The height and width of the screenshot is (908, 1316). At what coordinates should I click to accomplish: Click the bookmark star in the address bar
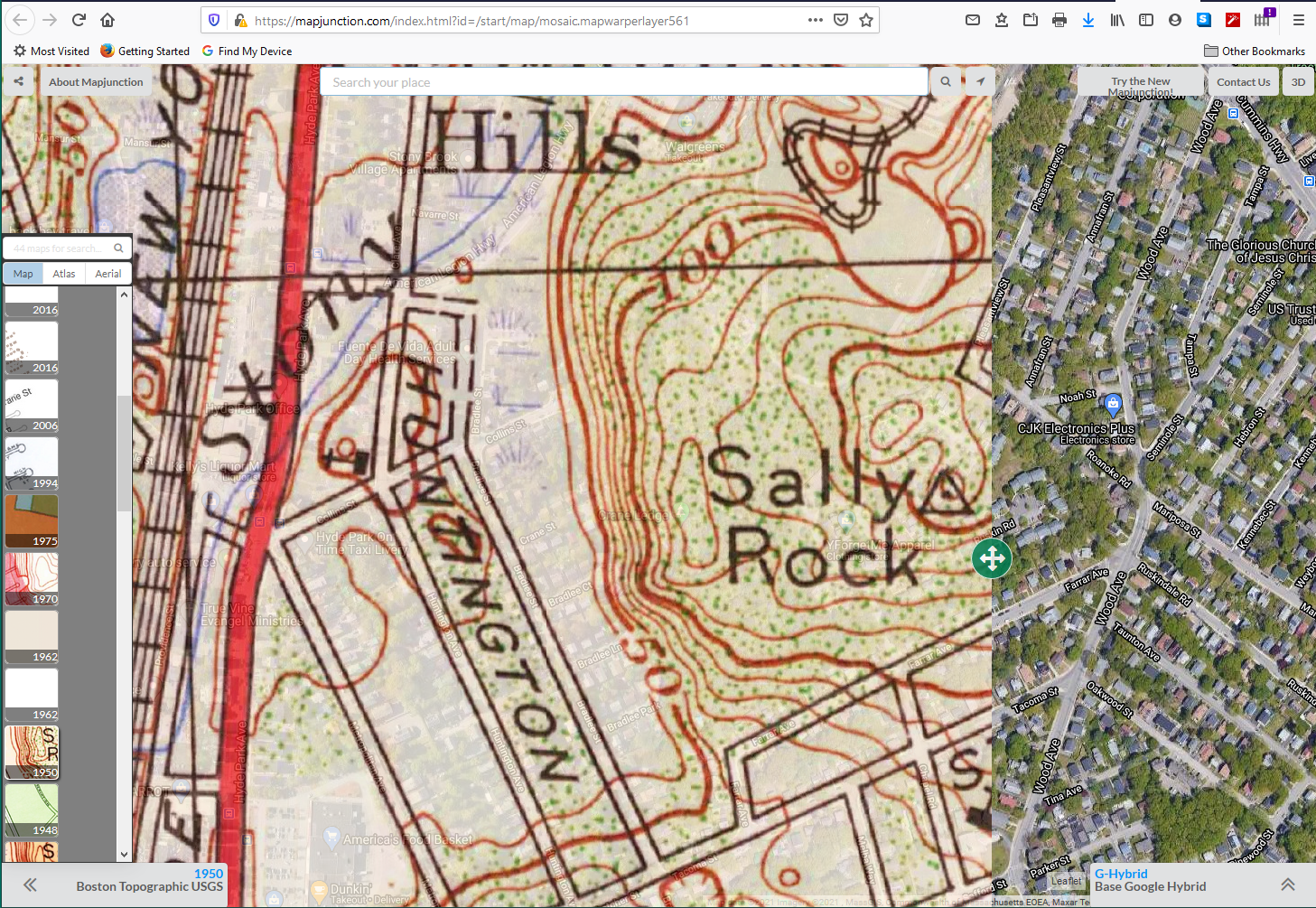866,20
